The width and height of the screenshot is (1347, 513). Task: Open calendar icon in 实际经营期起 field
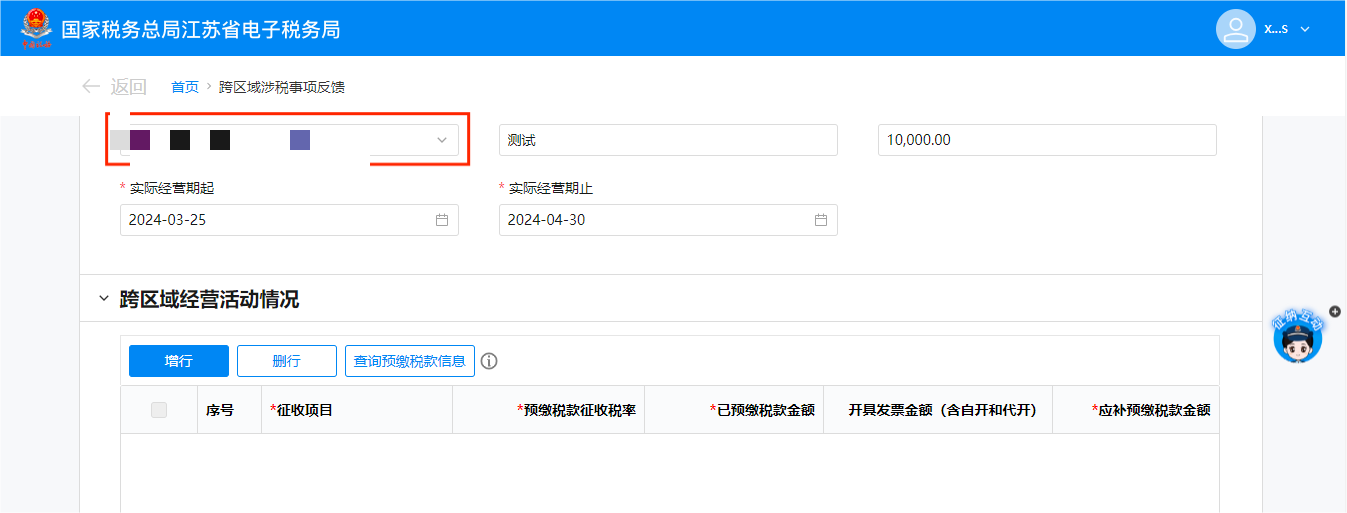(441, 220)
